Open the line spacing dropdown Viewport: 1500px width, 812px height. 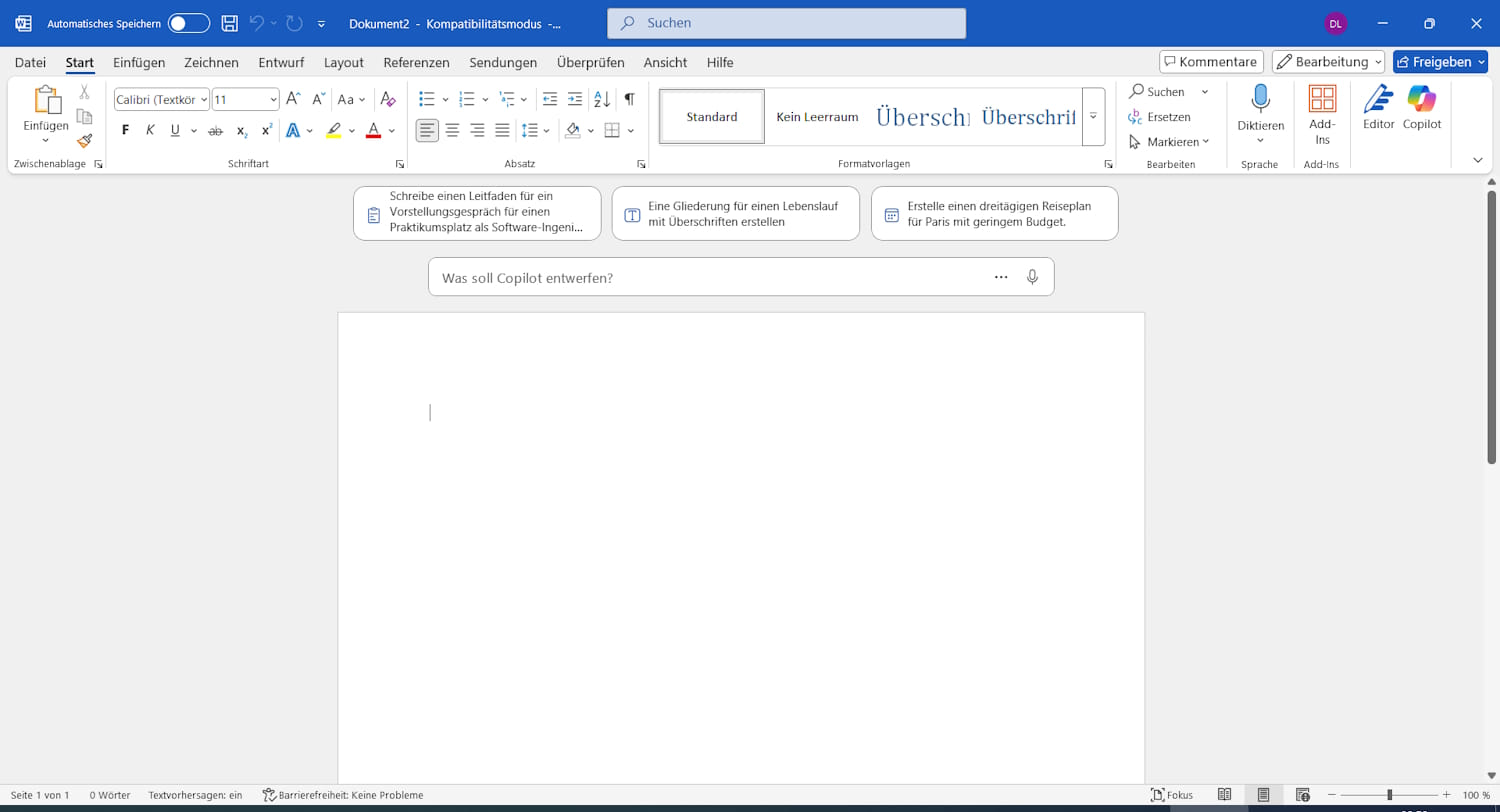[x=546, y=130]
